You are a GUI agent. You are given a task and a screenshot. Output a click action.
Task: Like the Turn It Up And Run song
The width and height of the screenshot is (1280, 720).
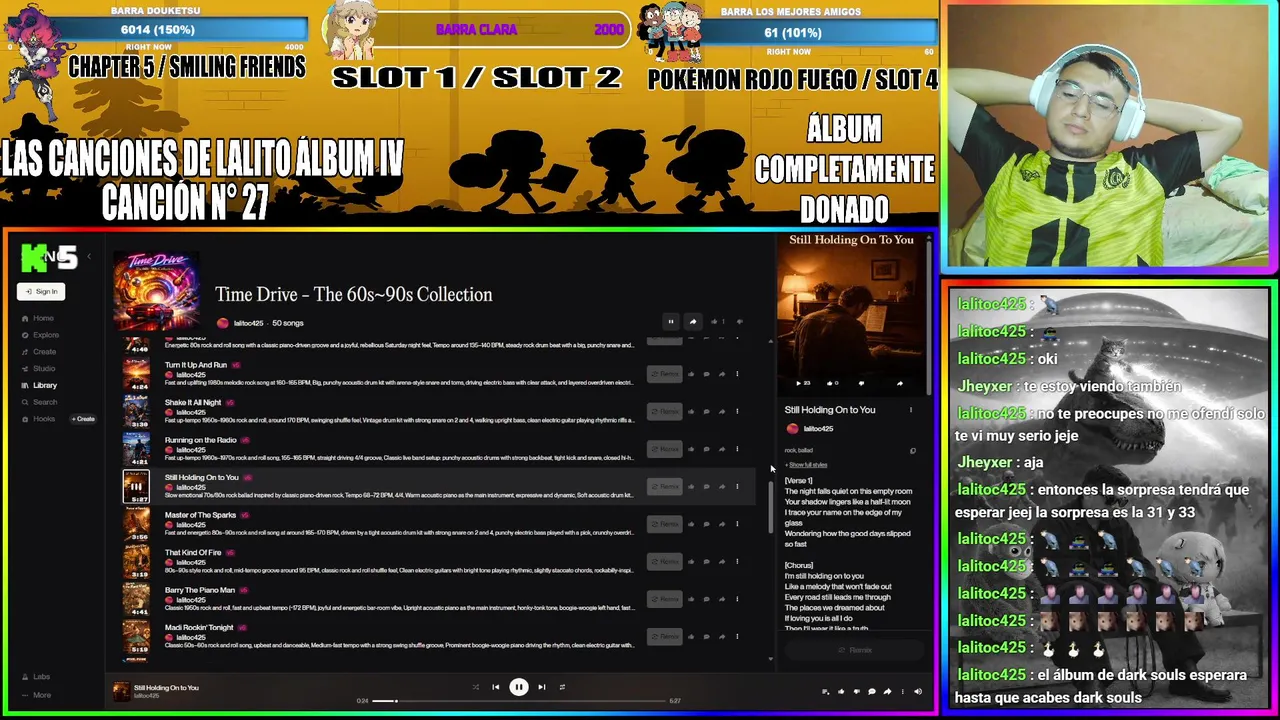(691, 374)
